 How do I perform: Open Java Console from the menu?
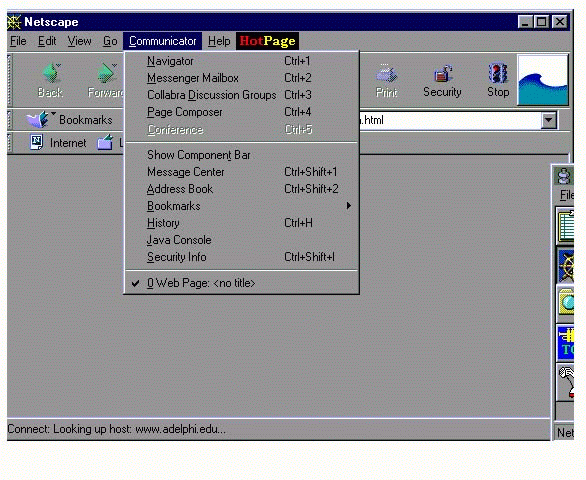(x=241, y=240)
